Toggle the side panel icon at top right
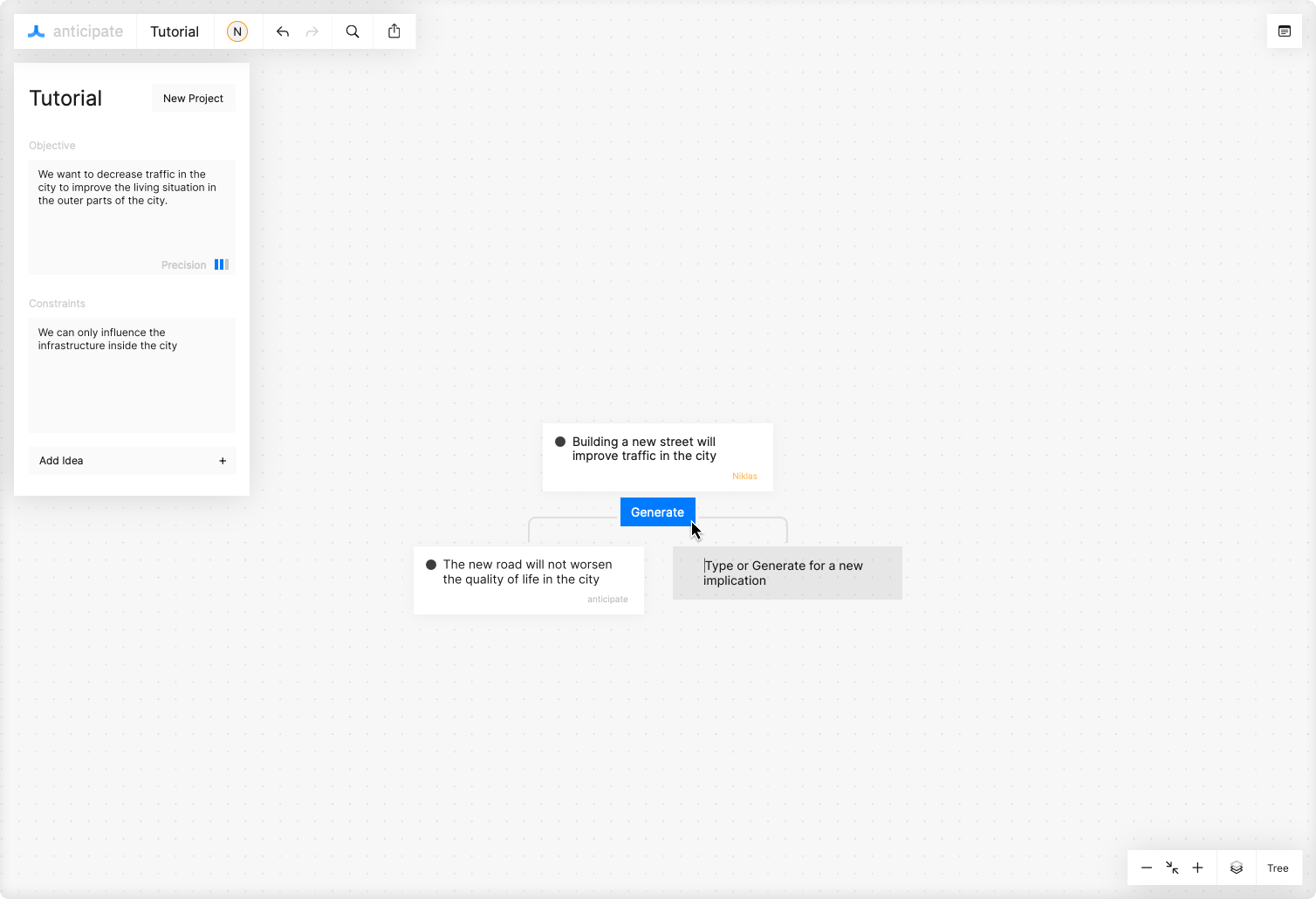Image resolution: width=1316 pixels, height=899 pixels. 1285,31
